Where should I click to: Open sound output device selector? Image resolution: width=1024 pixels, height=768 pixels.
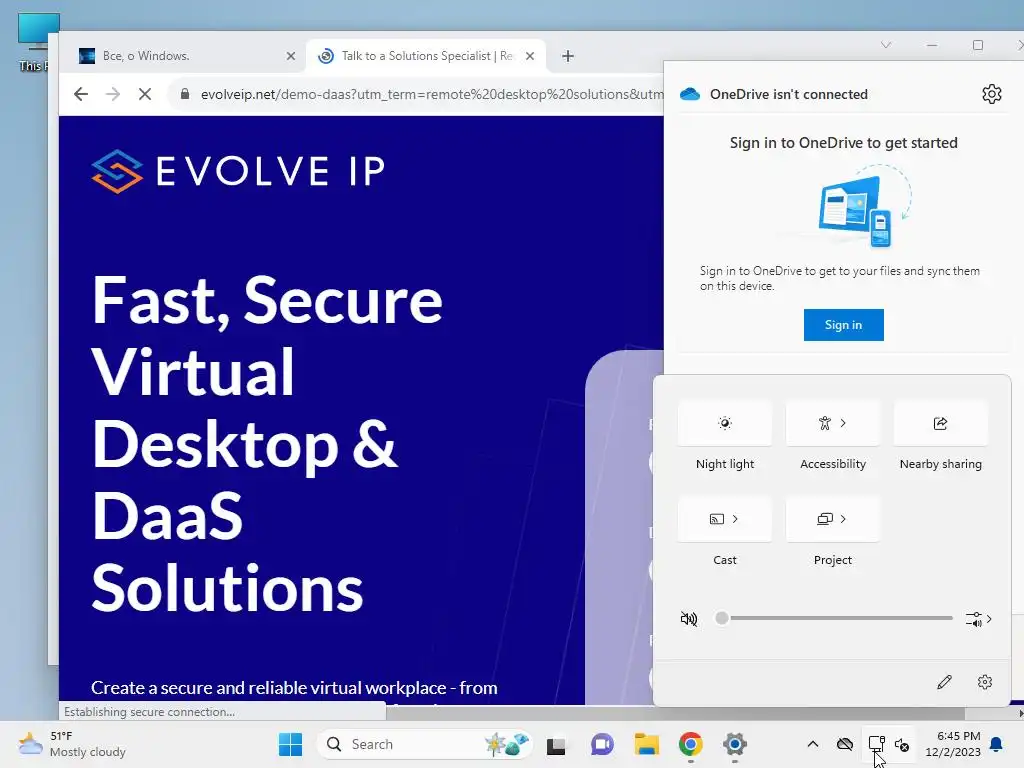978,618
